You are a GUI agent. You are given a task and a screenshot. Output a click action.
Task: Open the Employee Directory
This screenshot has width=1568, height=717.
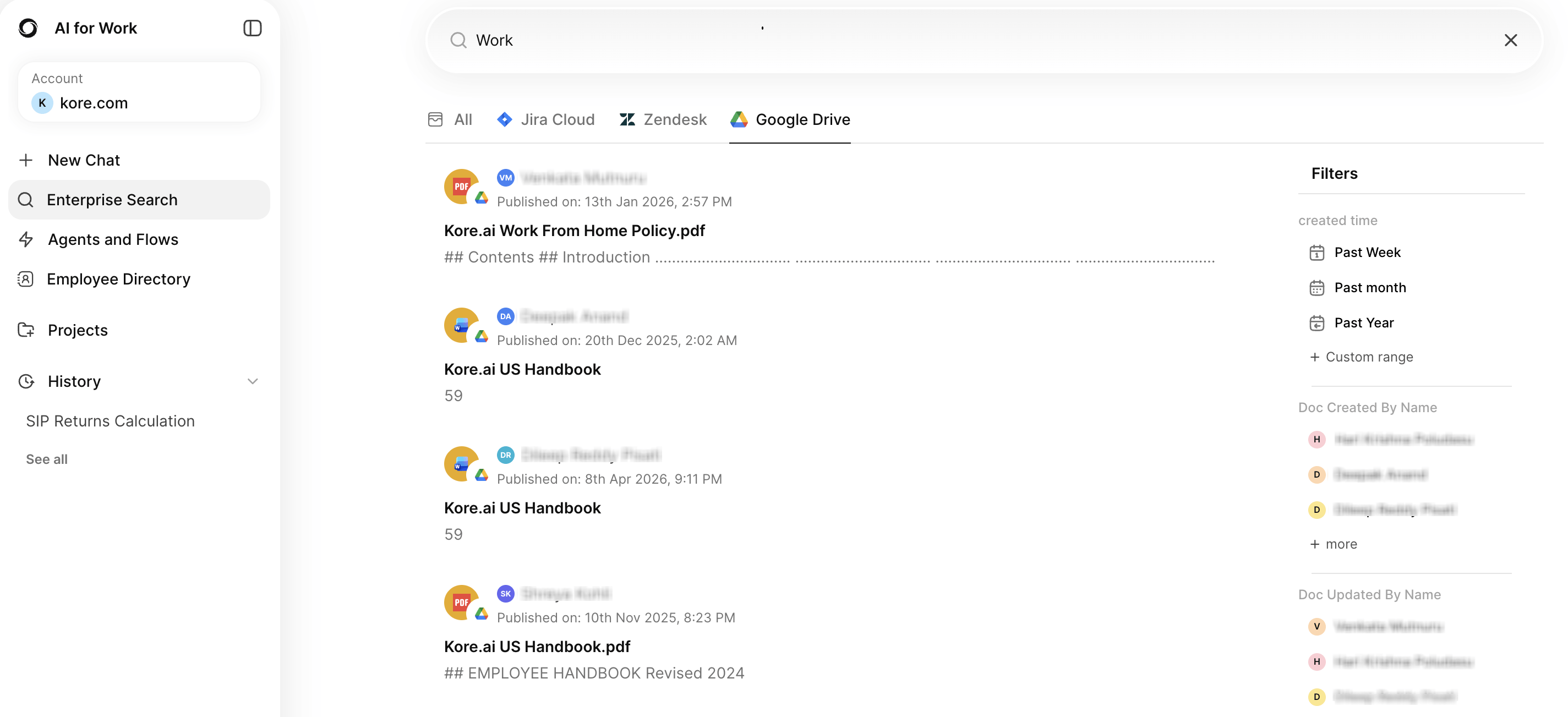pos(139,279)
